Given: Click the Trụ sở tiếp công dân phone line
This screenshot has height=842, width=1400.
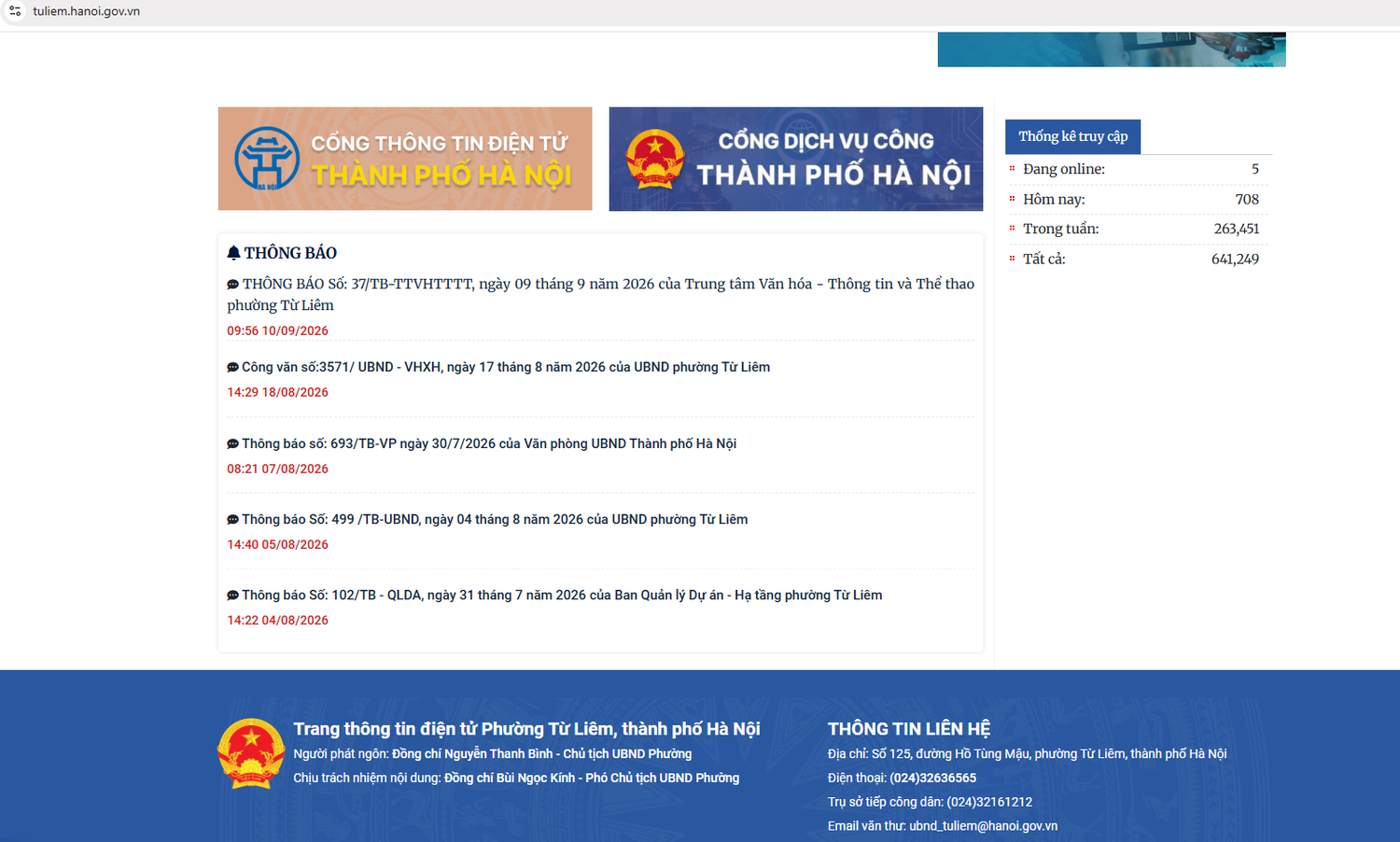Looking at the screenshot, I should click(x=930, y=802).
